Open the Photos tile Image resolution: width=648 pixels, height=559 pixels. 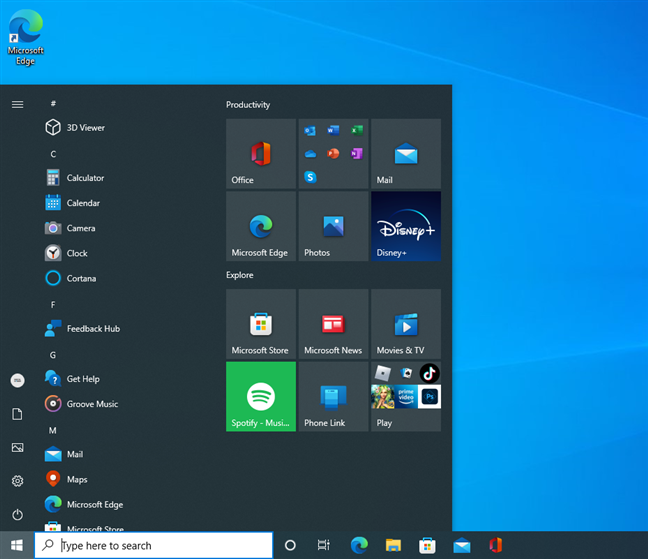[334, 226]
